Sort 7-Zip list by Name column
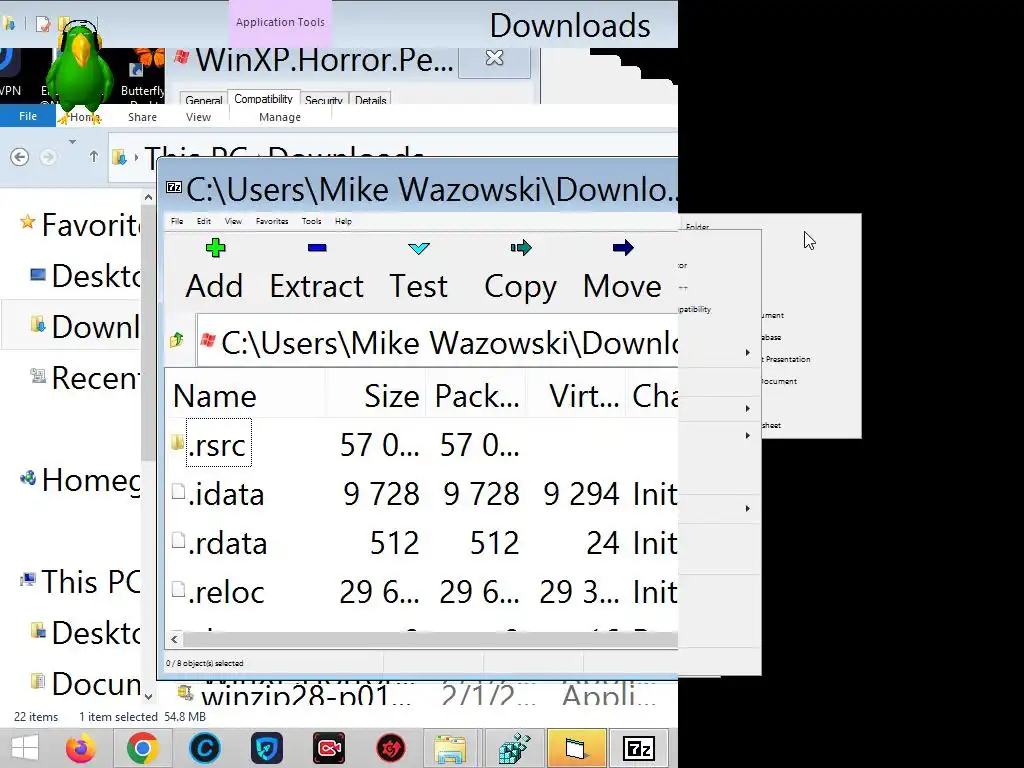Viewport: 1024px width, 768px height. coord(246,396)
